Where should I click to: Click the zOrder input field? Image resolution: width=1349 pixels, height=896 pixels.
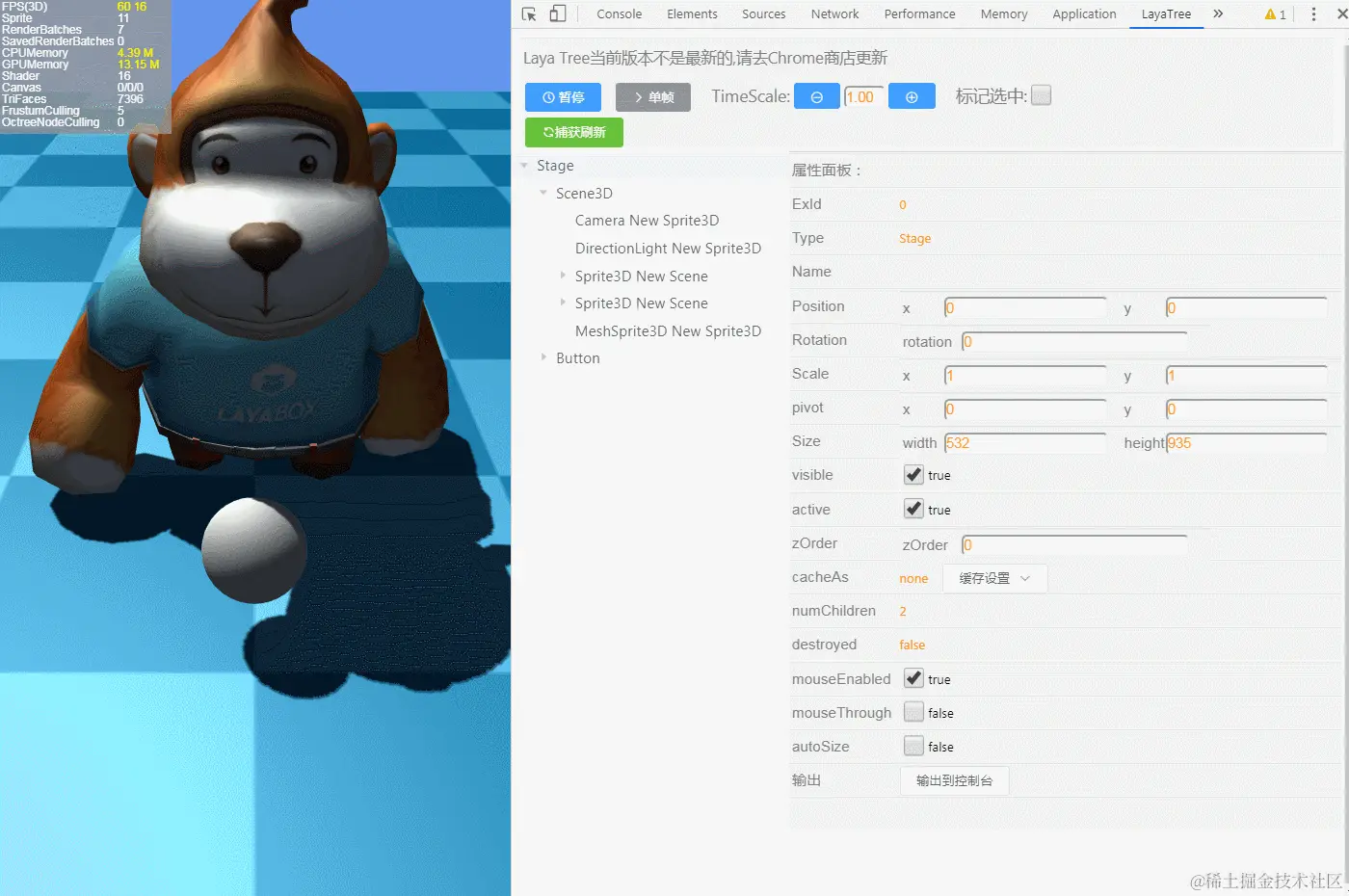[1074, 544]
